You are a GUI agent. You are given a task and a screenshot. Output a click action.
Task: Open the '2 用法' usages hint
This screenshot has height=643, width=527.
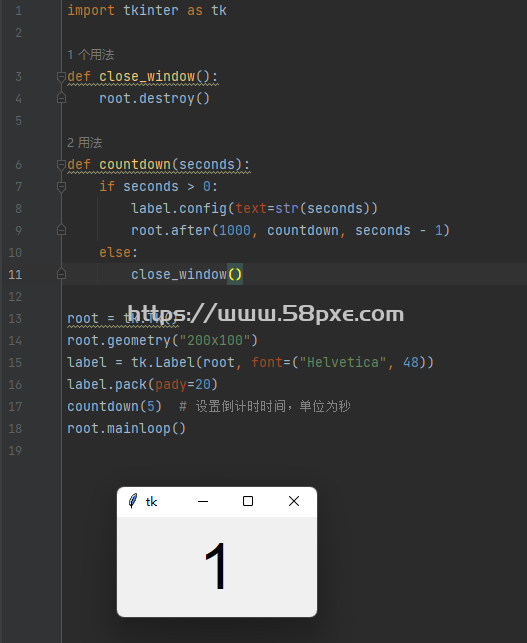[84, 143]
